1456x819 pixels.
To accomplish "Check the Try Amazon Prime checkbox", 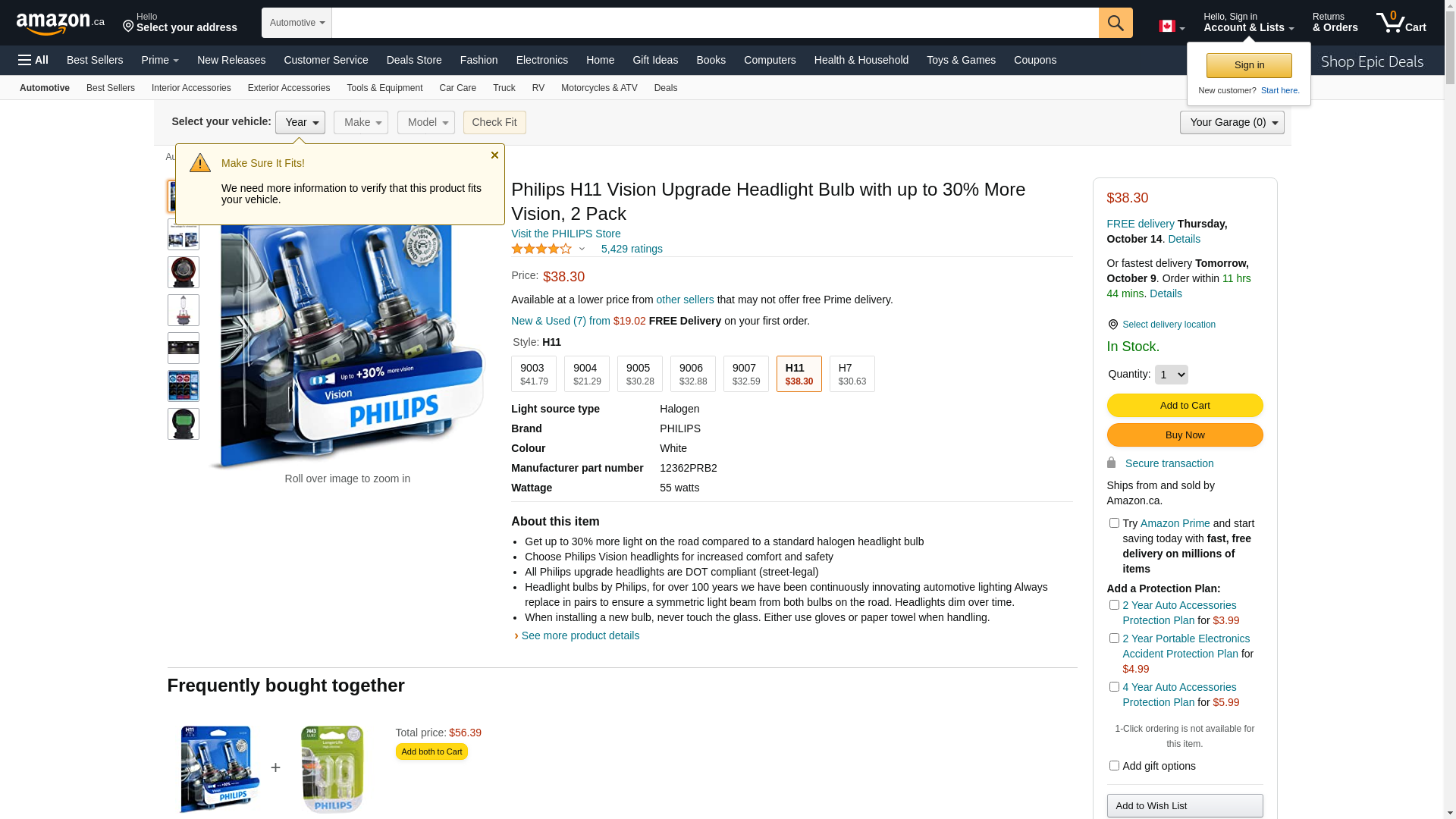I will pyautogui.click(x=1114, y=522).
